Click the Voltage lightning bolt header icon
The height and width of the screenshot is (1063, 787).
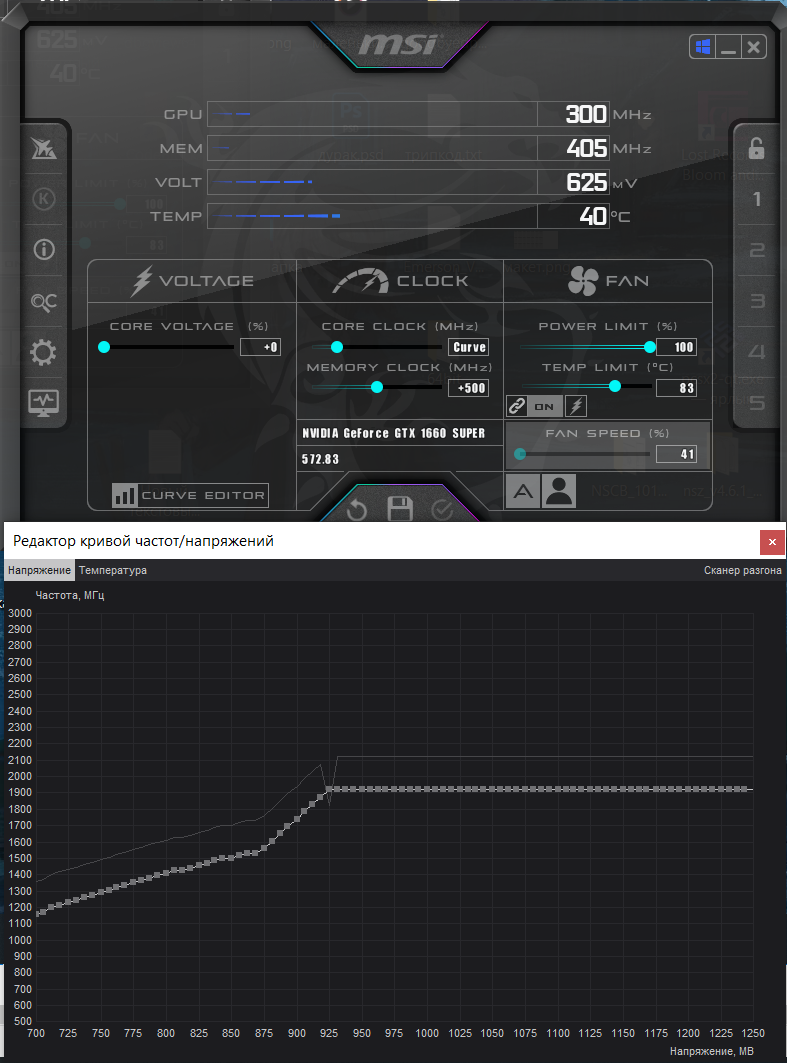[141, 281]
